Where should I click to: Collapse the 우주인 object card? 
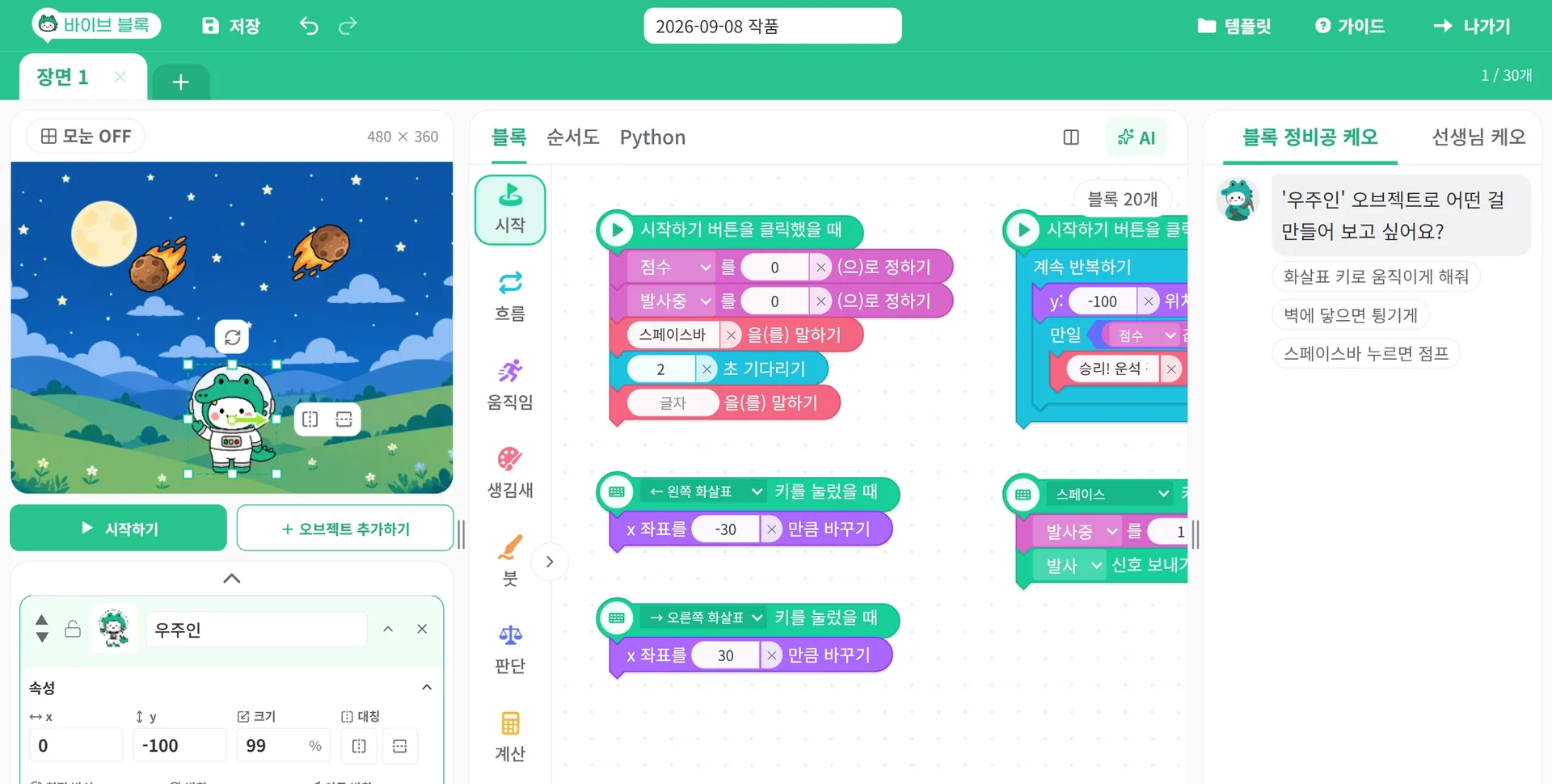[388, 629]
